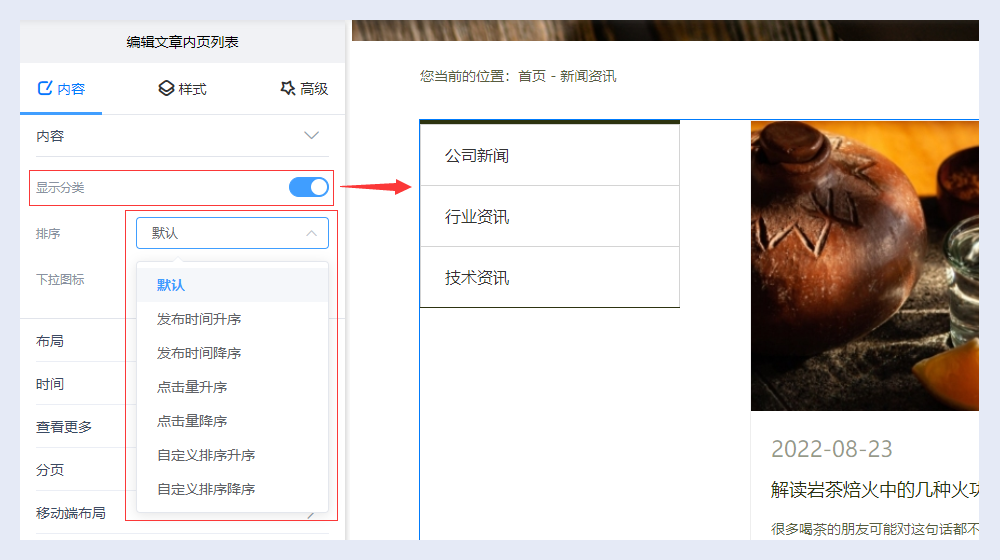Choose 发布时间升序 sort option
Viewport: 1000px width, 560px height.
click(x=199, y=319)
